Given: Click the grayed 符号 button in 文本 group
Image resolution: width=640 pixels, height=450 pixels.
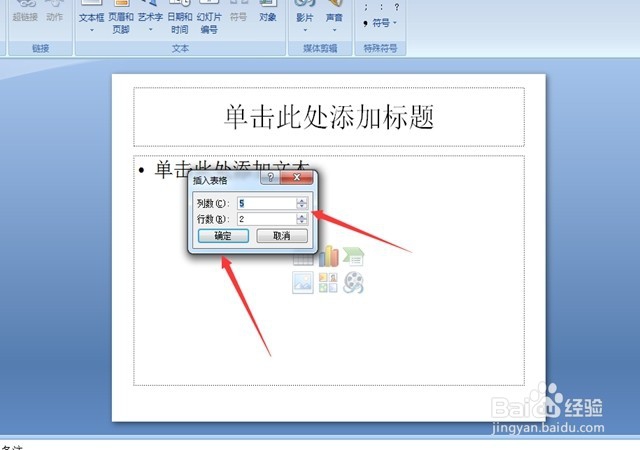Looking at the screenshot, I should [238, 12].
